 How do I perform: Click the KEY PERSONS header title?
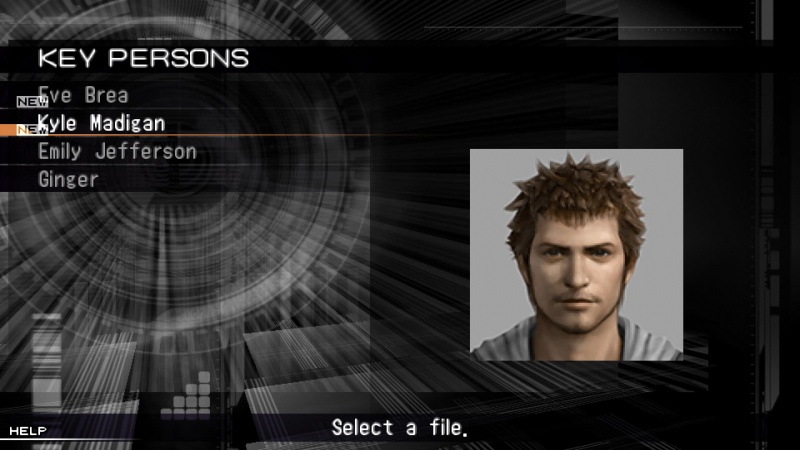143,58
